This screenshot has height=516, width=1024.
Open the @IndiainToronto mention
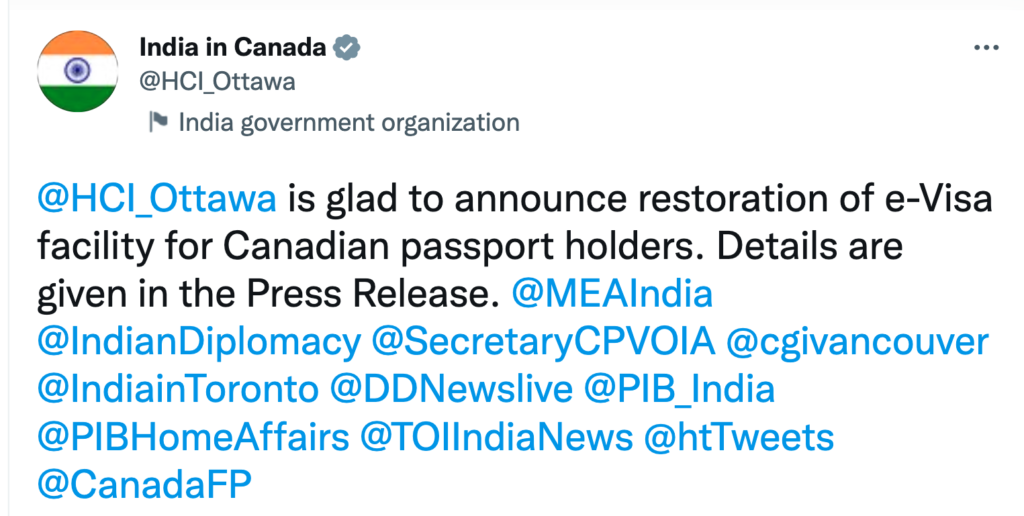coord(179,389)
